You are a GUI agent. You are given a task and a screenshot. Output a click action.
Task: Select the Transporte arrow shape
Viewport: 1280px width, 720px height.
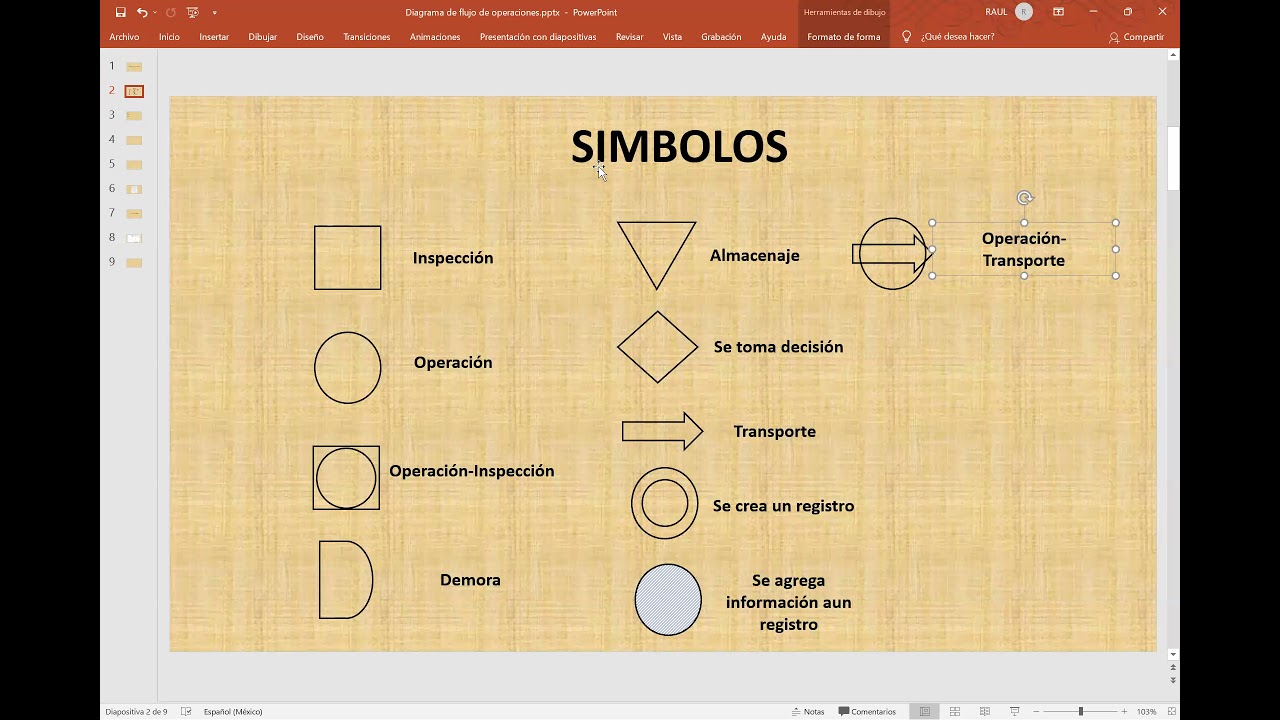(662, 431)
